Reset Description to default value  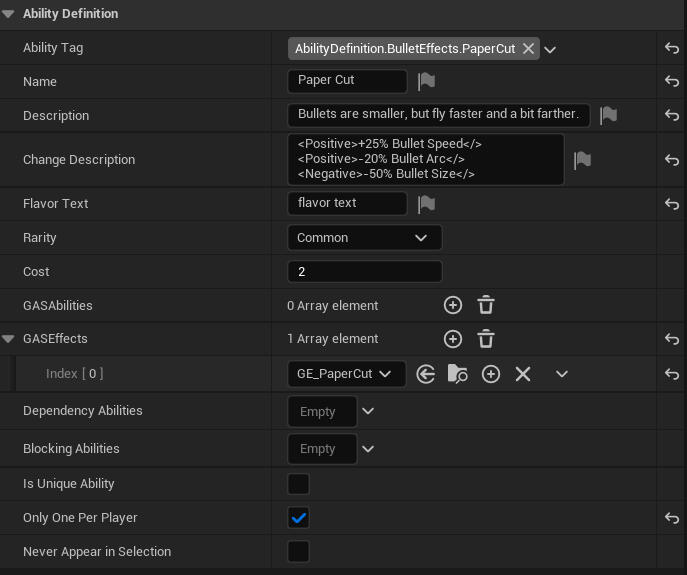pos(672,115)
